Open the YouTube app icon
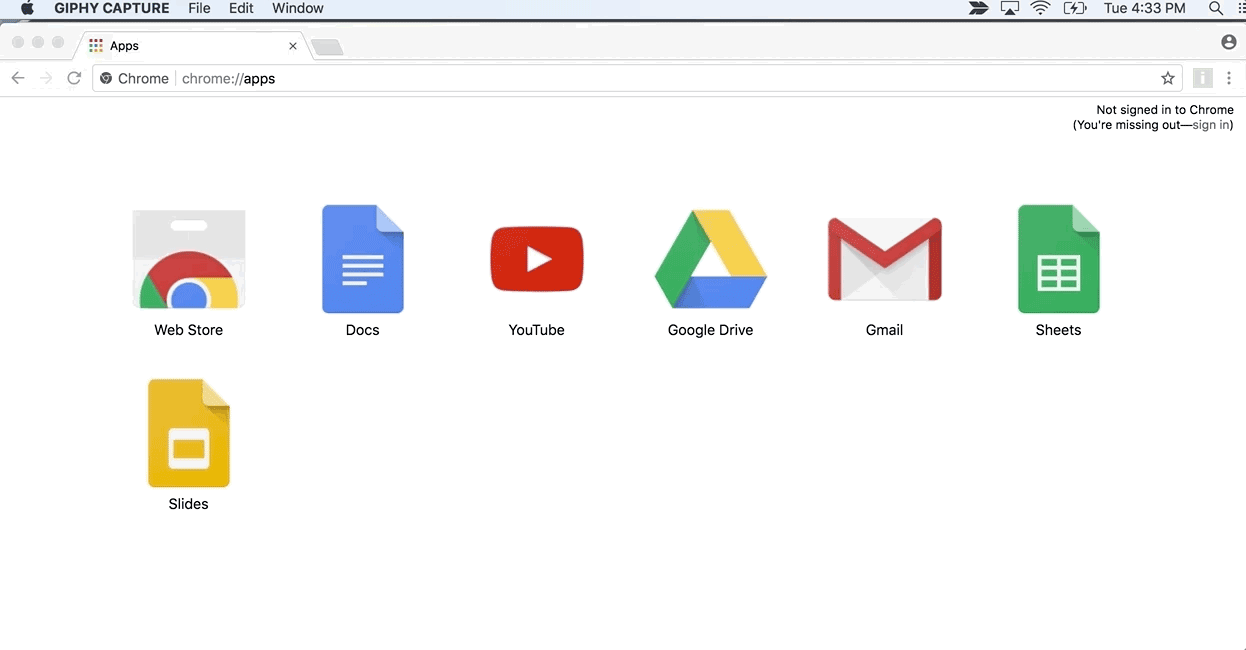 pos(537,259)
